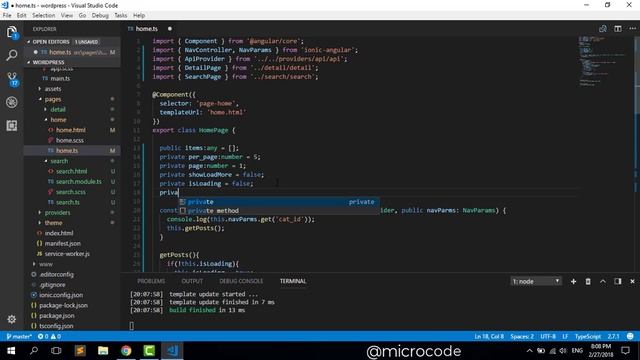640x360 pixels.
Task: Open the Selection menu
Action: point(44,15)
